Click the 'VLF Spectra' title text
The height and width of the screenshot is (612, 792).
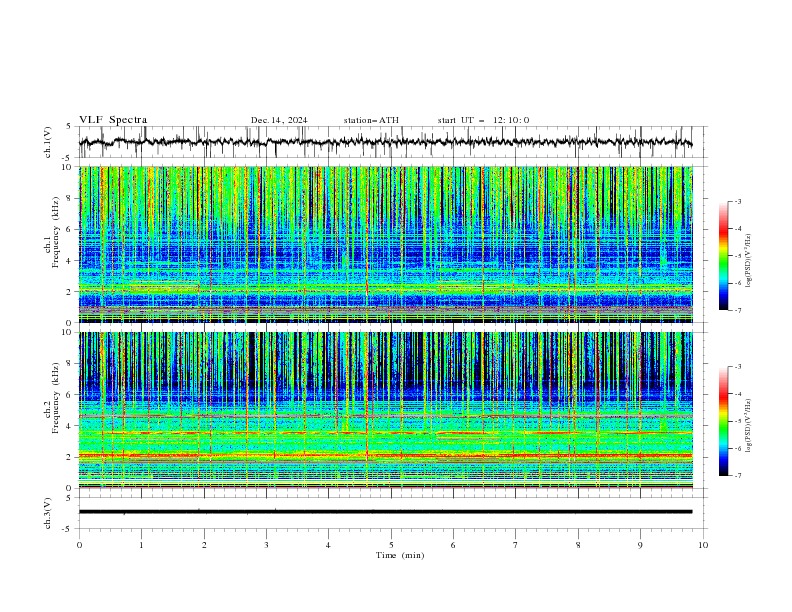113,120
